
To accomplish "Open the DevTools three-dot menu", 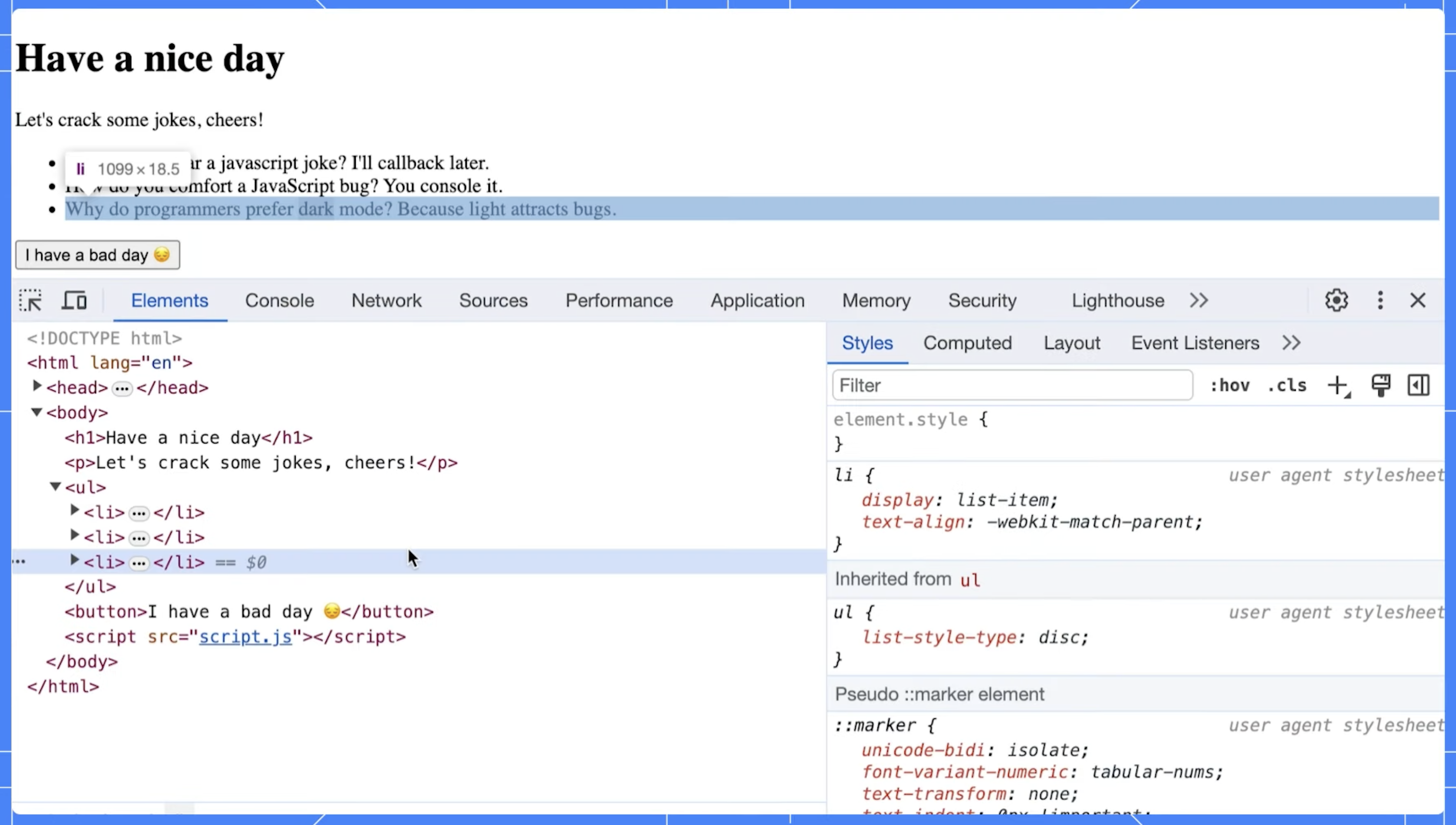I will click(x=1381, y=300).
